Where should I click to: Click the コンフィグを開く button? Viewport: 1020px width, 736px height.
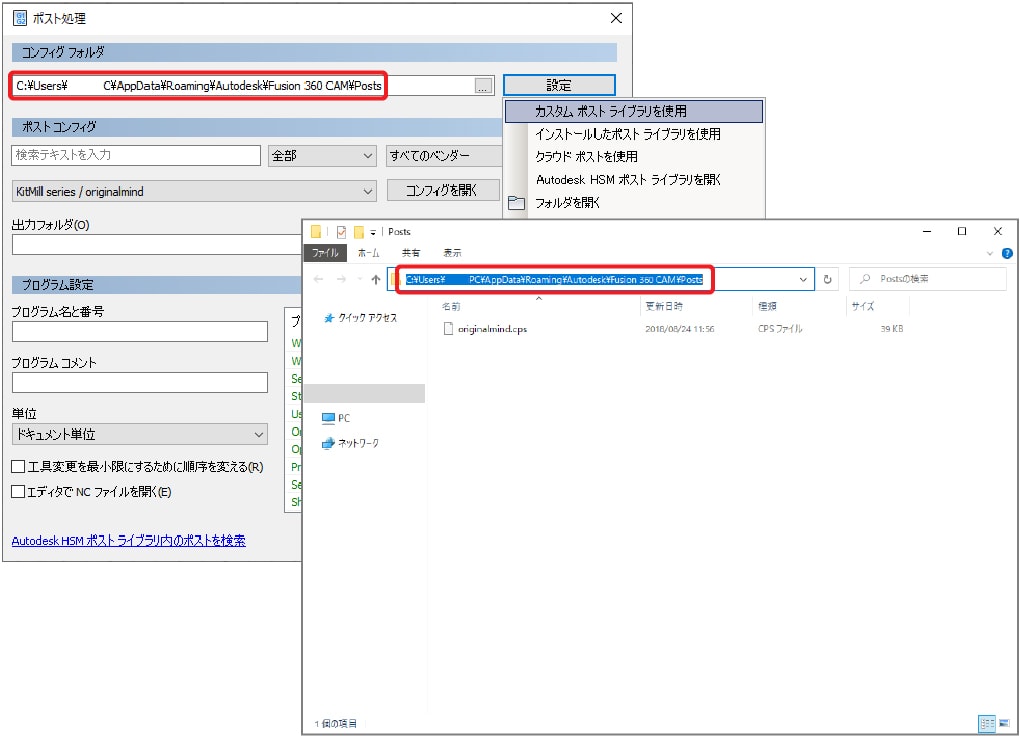click(x=443, y=191)
